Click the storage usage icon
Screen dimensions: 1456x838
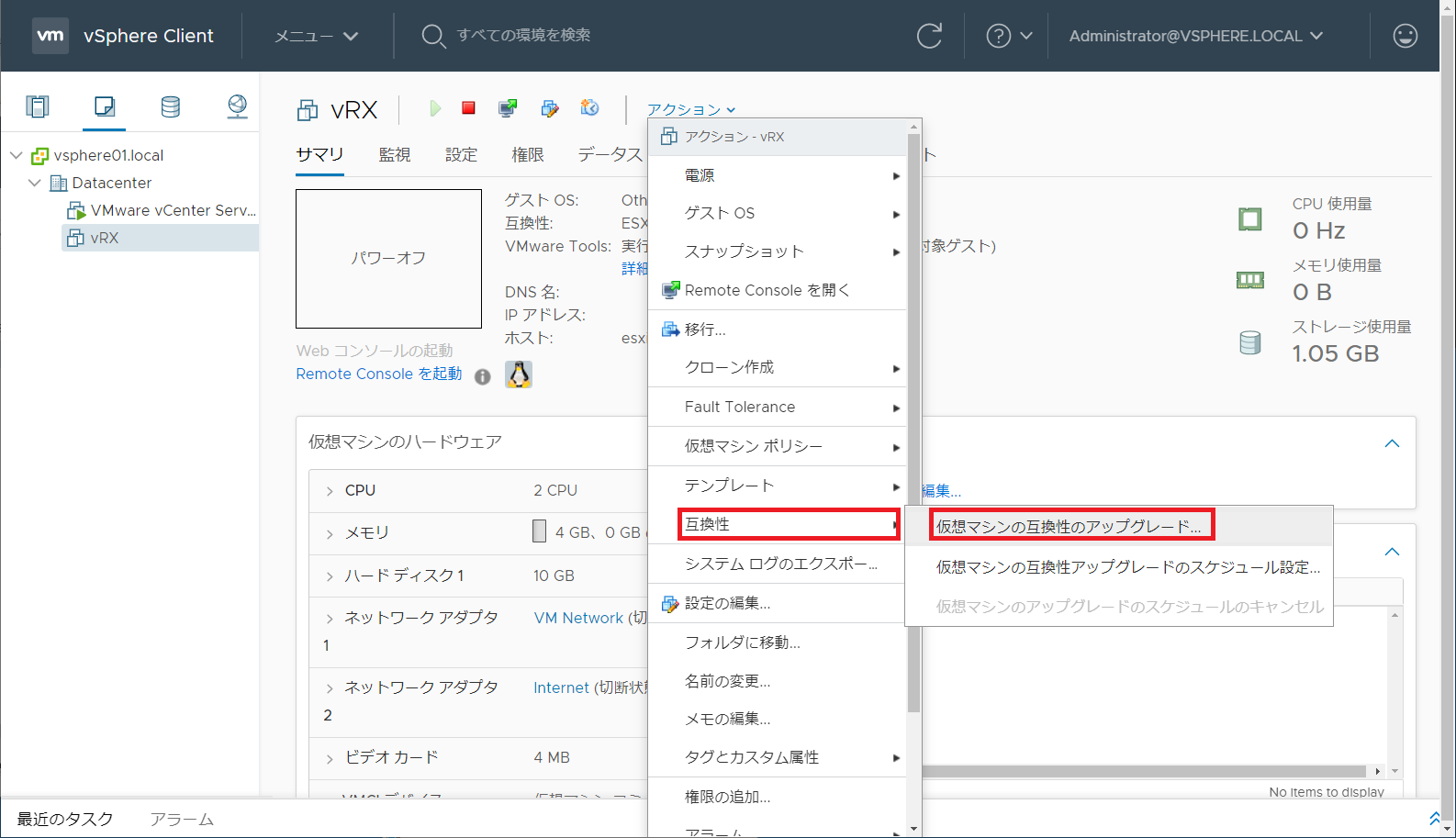click(1249, 342)
